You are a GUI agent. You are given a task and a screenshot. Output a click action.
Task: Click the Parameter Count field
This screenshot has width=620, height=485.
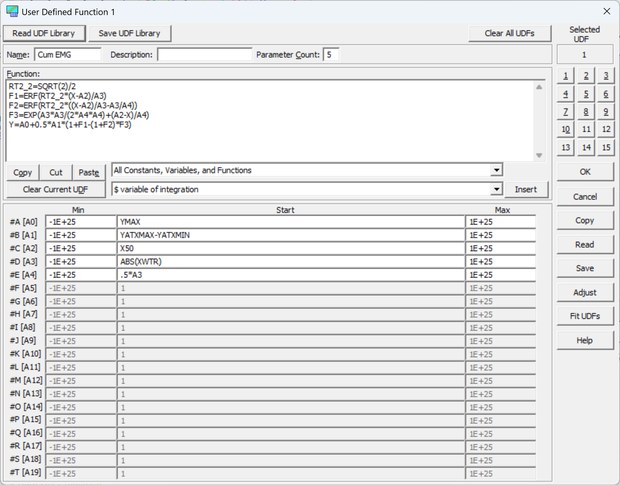click(331, 55)
